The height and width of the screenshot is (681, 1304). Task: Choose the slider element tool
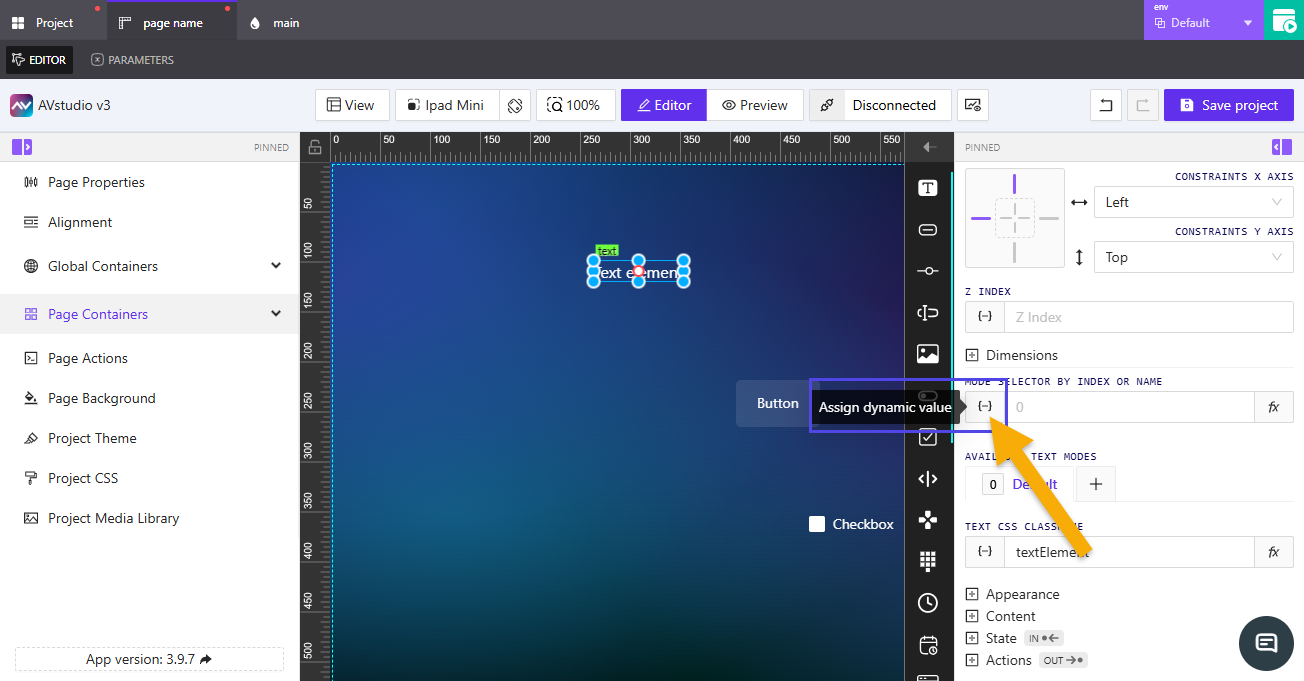tap(928, 271)
